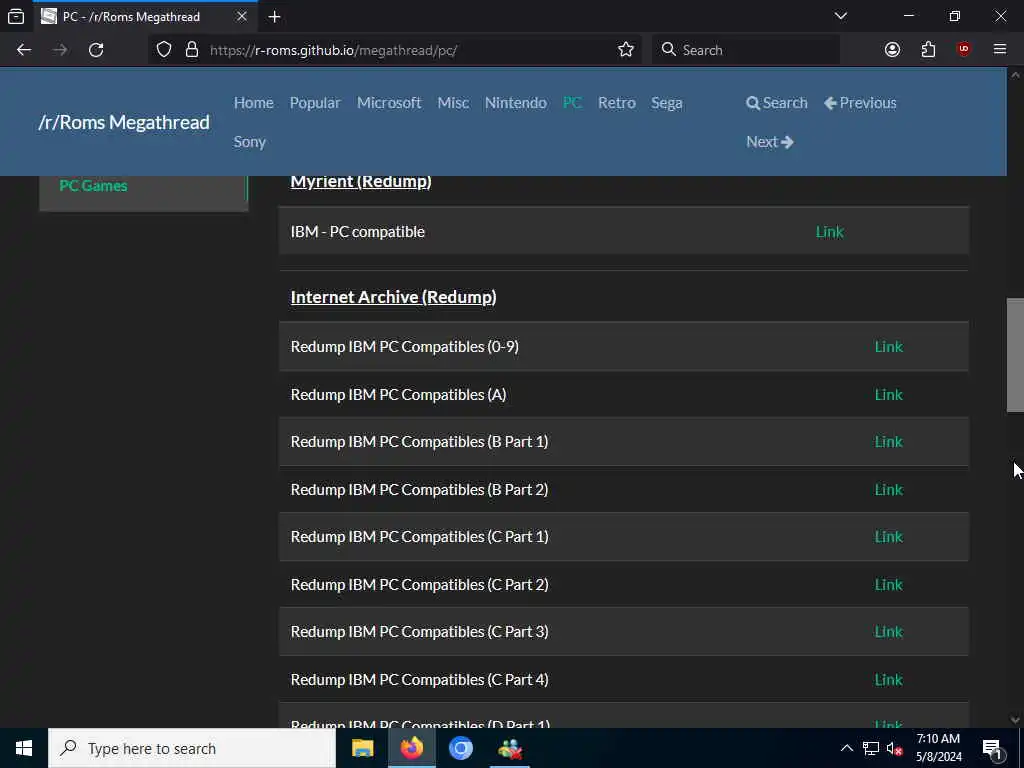Click the Internet Archive (Redump) heading
The height and width of the screenshot is (768, 1024).
click(x=393, y=297)
